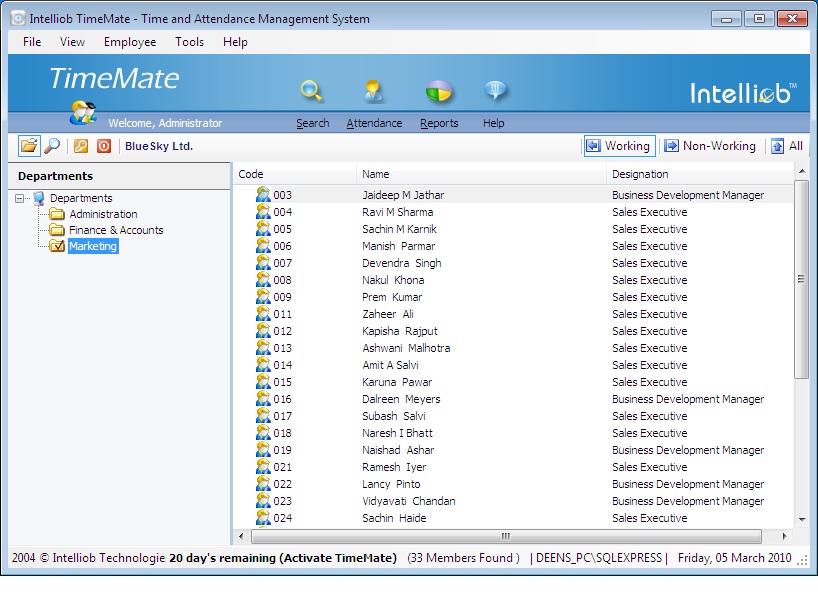Click employee icon for code 004
This screenshot has width=818, height=614.
[x=263, y=212]
